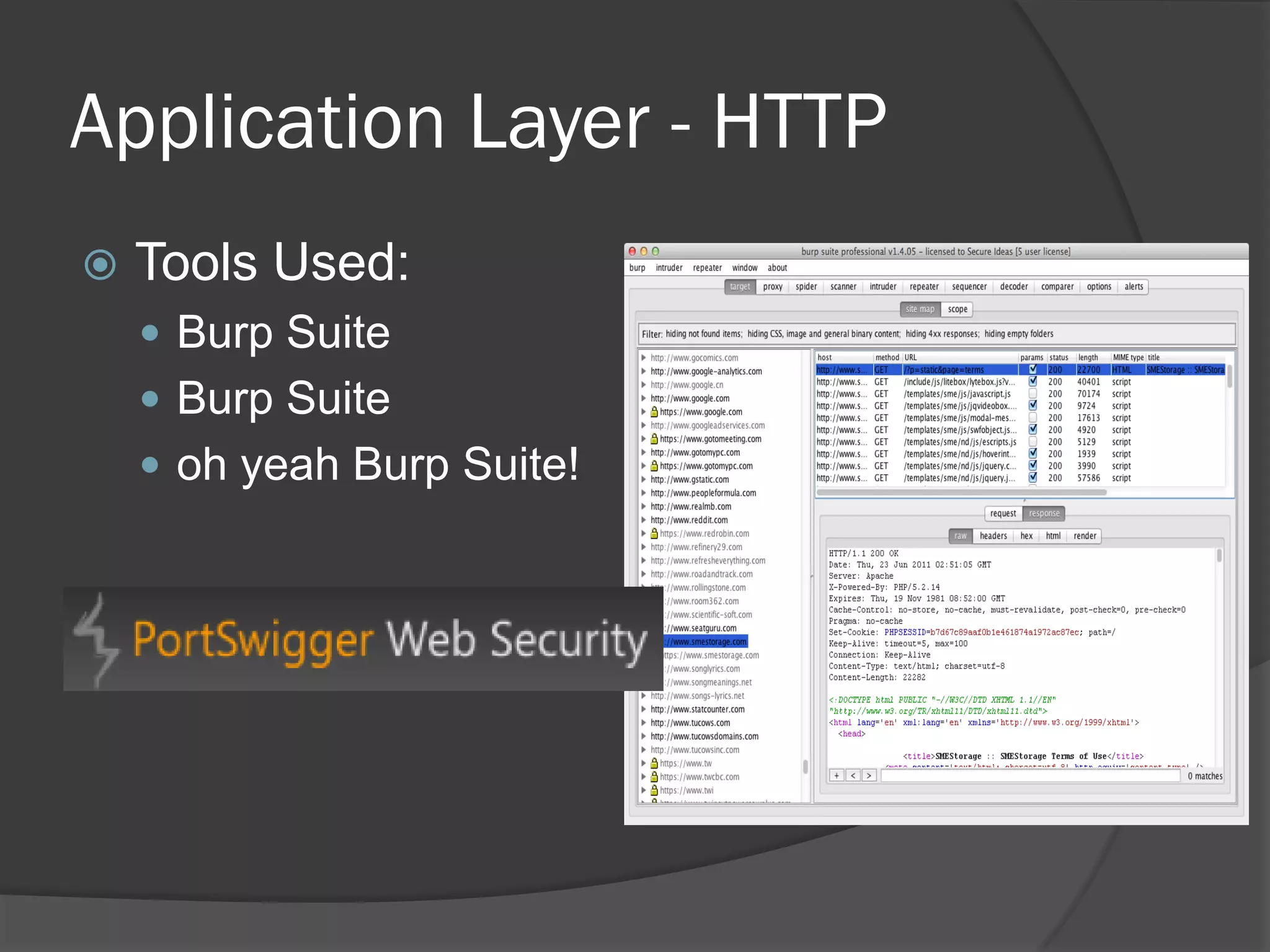The width and height of the screenshot is (1270, 952).
Task: Expand the http://www.gocomics.com tree node
Action: point(644,358)
